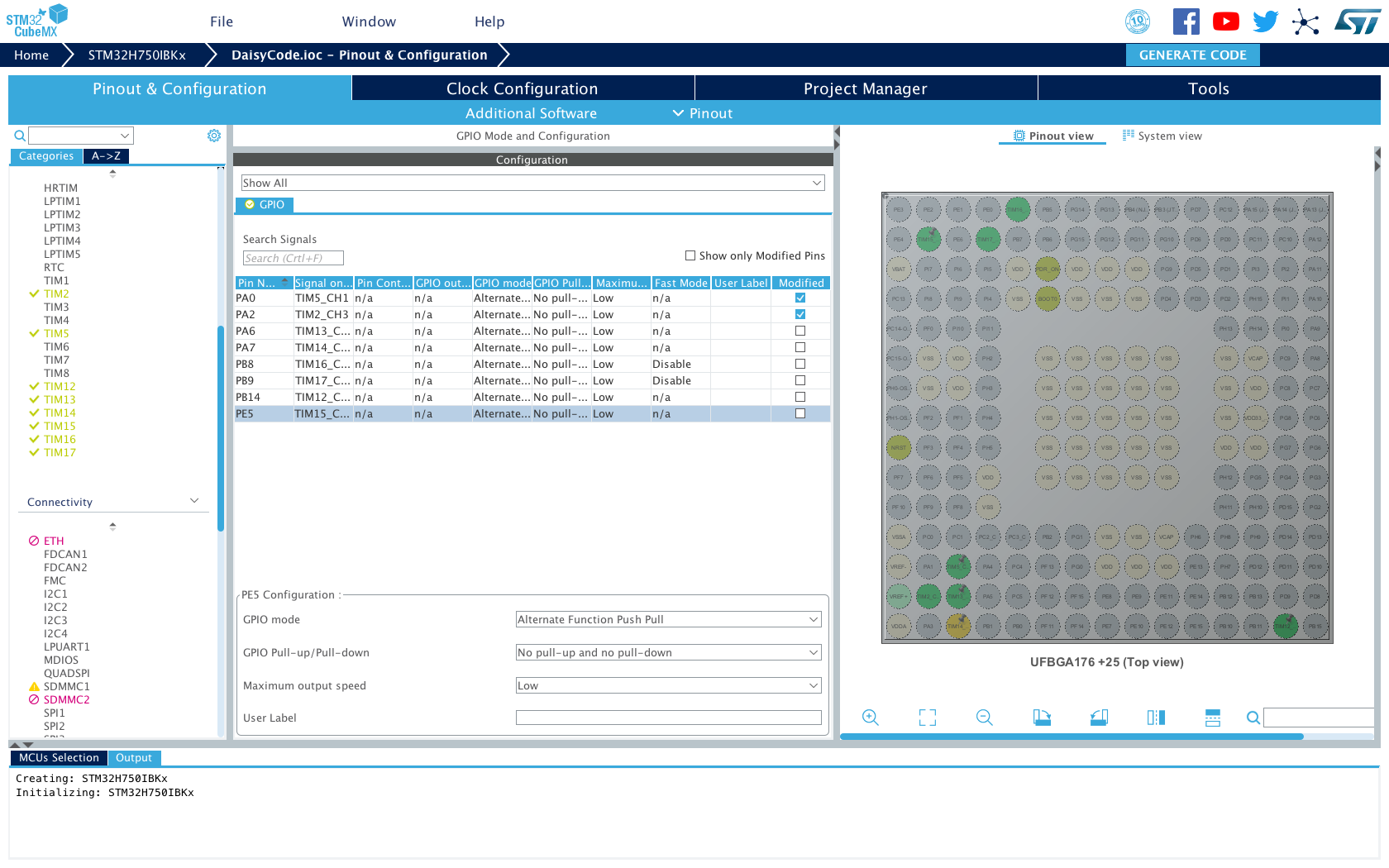Open the Show All filter dropdown
The width and height of the screenshot is (1389, 868).
pos(532,183)
